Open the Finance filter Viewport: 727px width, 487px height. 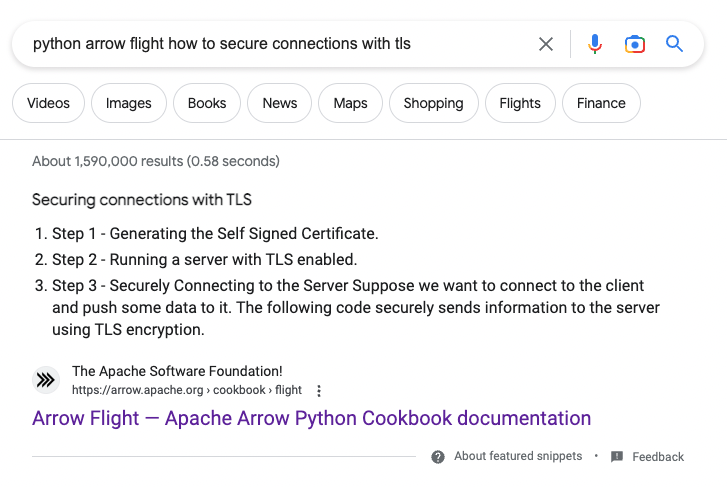click(601, 103)
